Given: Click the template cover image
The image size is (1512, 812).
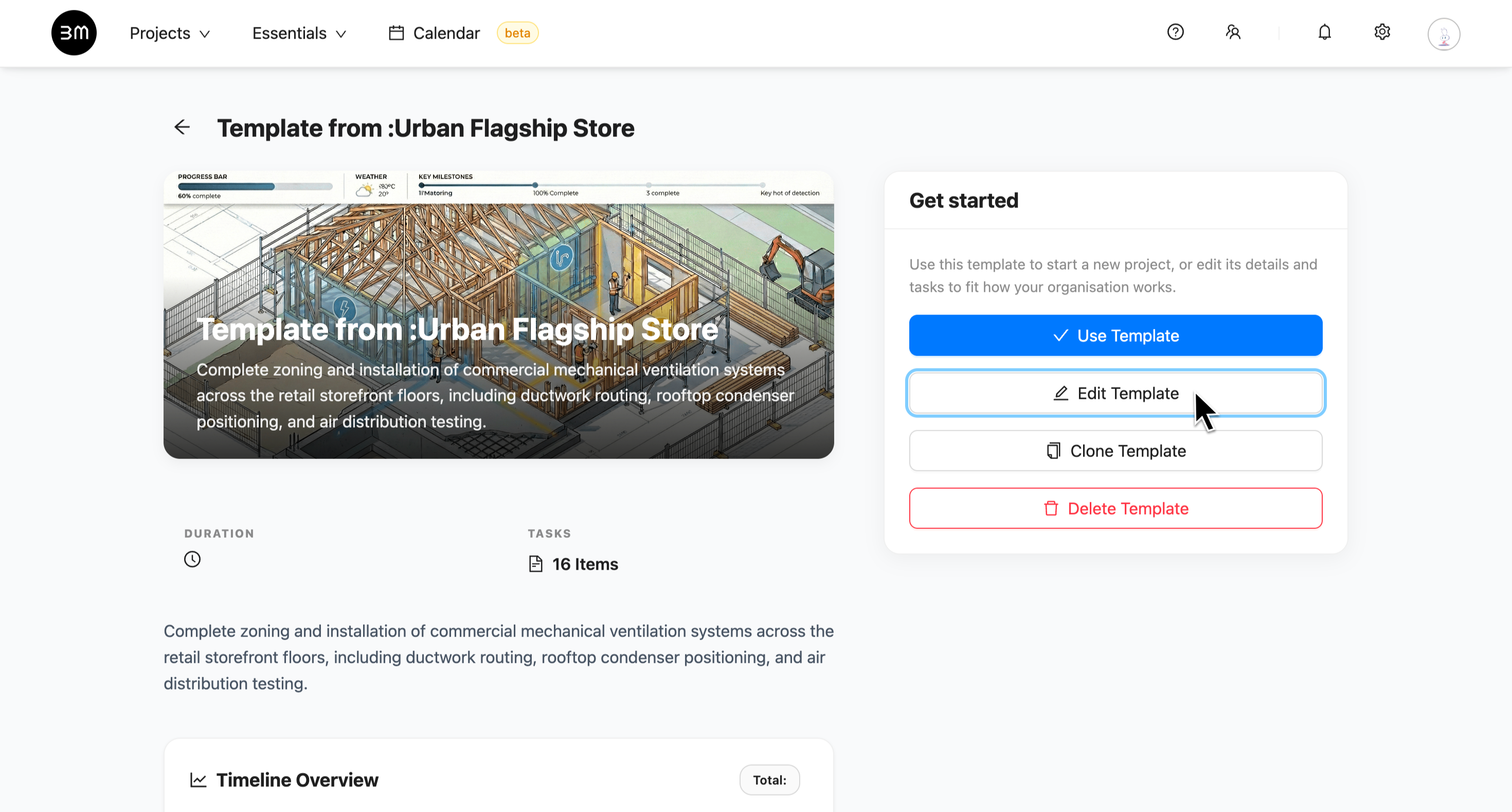Looking at the screenshot, I should pos(498,315).
